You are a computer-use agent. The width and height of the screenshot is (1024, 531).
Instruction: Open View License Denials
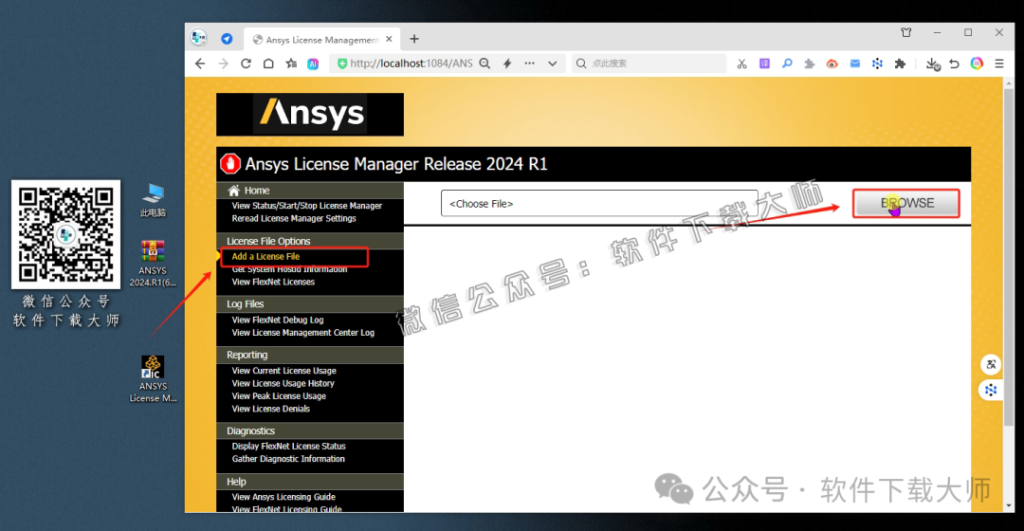tap(271, 409)
